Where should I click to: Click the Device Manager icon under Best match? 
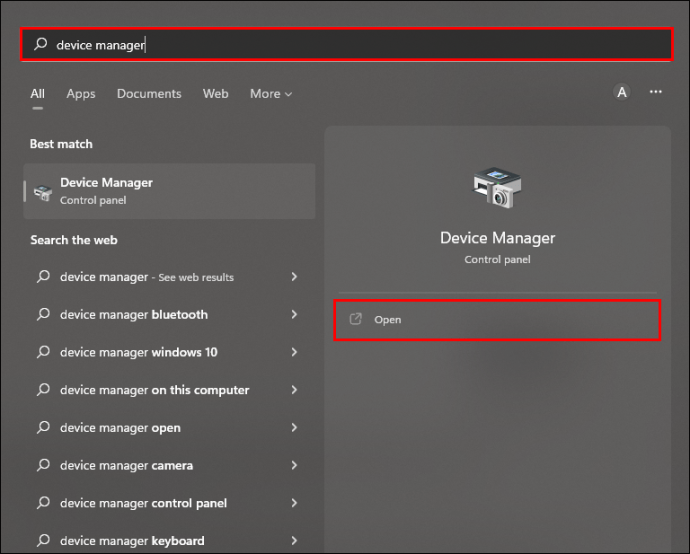43,192
